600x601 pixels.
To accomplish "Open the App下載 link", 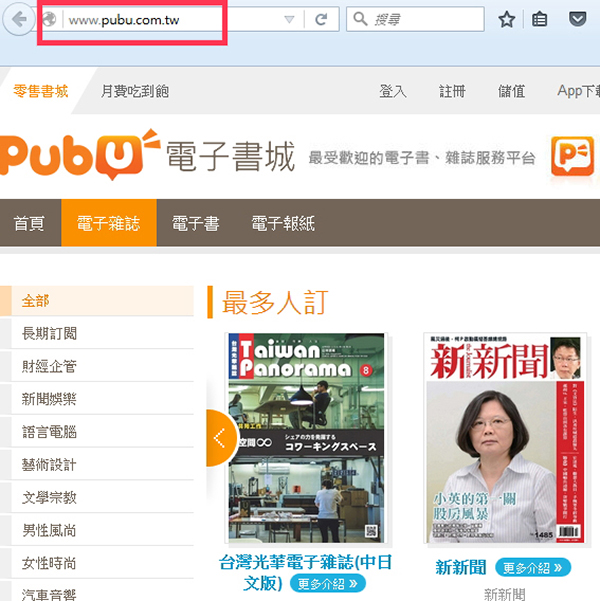I will click(579, 91).
